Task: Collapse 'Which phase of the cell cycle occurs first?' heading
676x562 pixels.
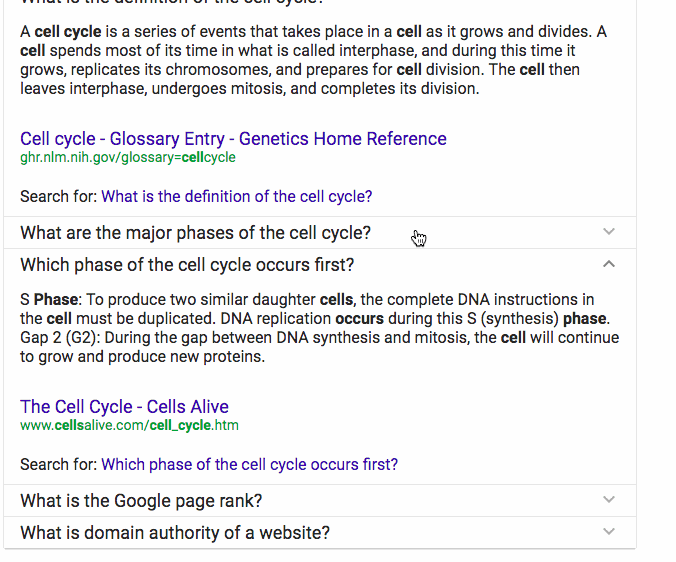Action: click(187, 265)
